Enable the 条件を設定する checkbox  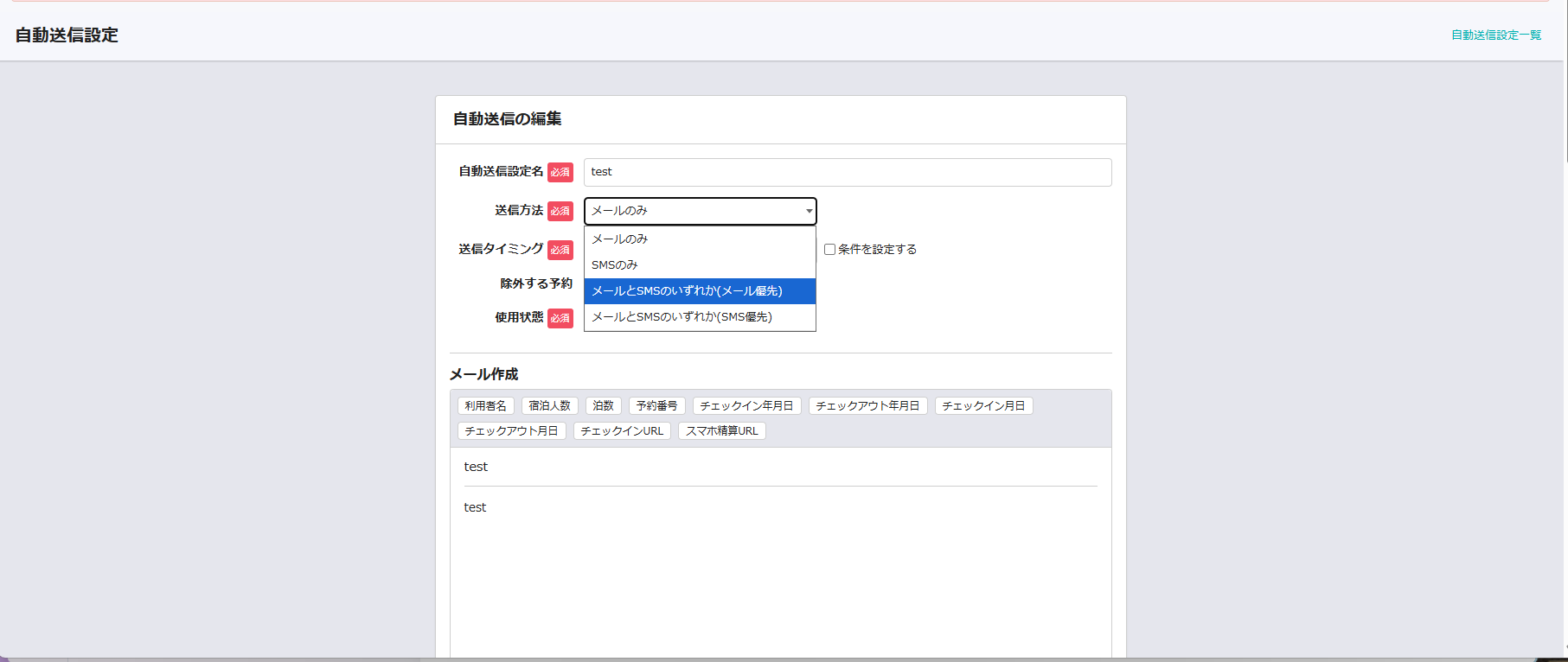pyautogui.click(x=829, y=250)
